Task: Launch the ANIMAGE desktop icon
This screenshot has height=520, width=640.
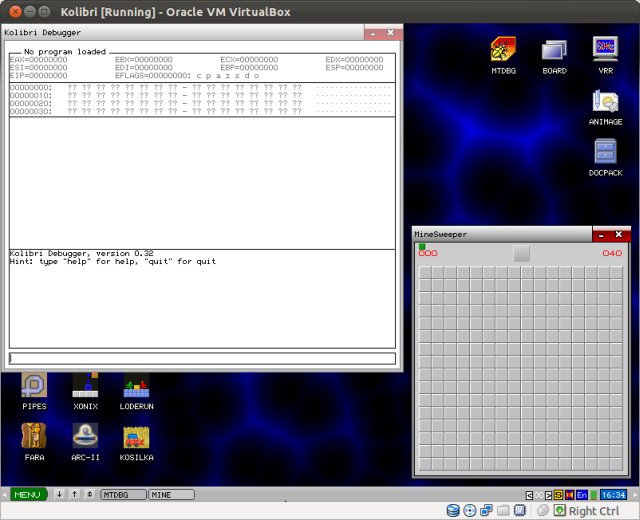Action: pyautogui.click(x=605, y=101)
